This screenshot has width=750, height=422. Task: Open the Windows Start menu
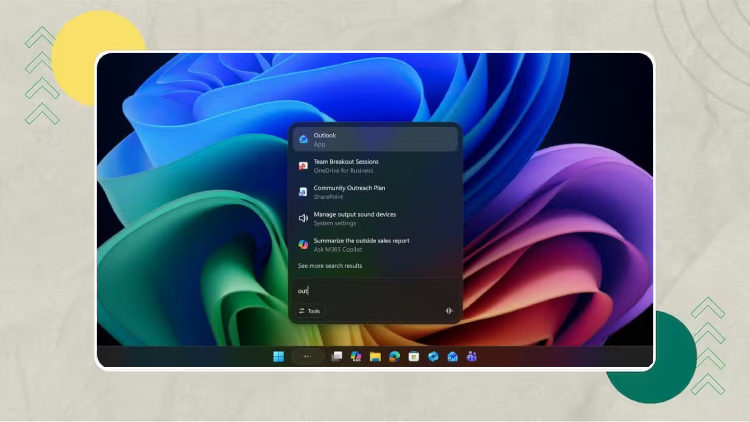pos(278,357)
